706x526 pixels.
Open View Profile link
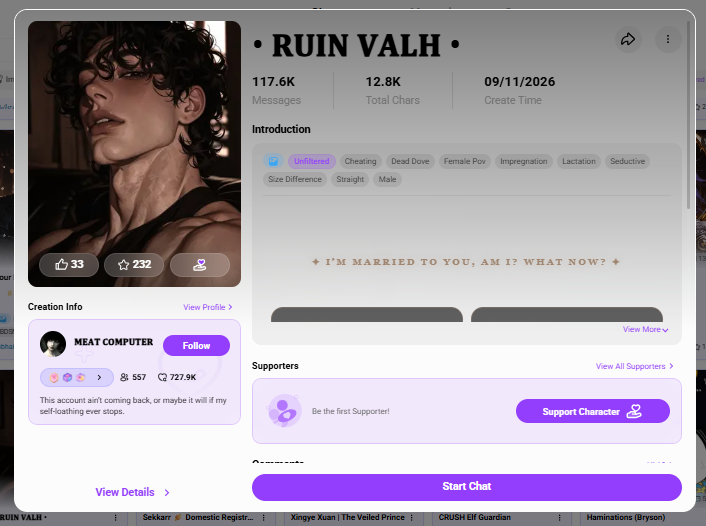click(x=208, y=307)
